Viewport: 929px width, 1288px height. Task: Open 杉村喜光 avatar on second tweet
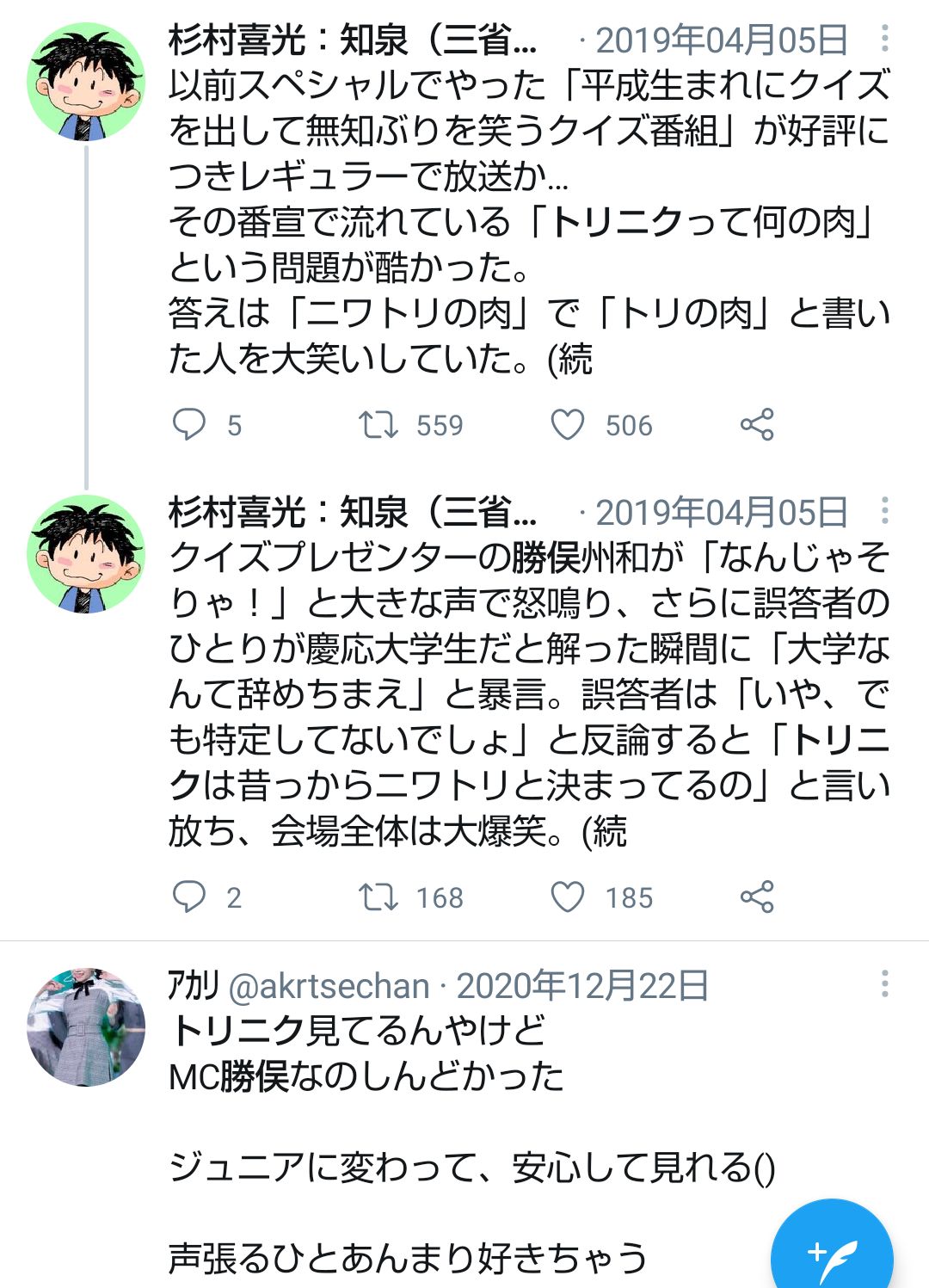(x=86, y=555)
